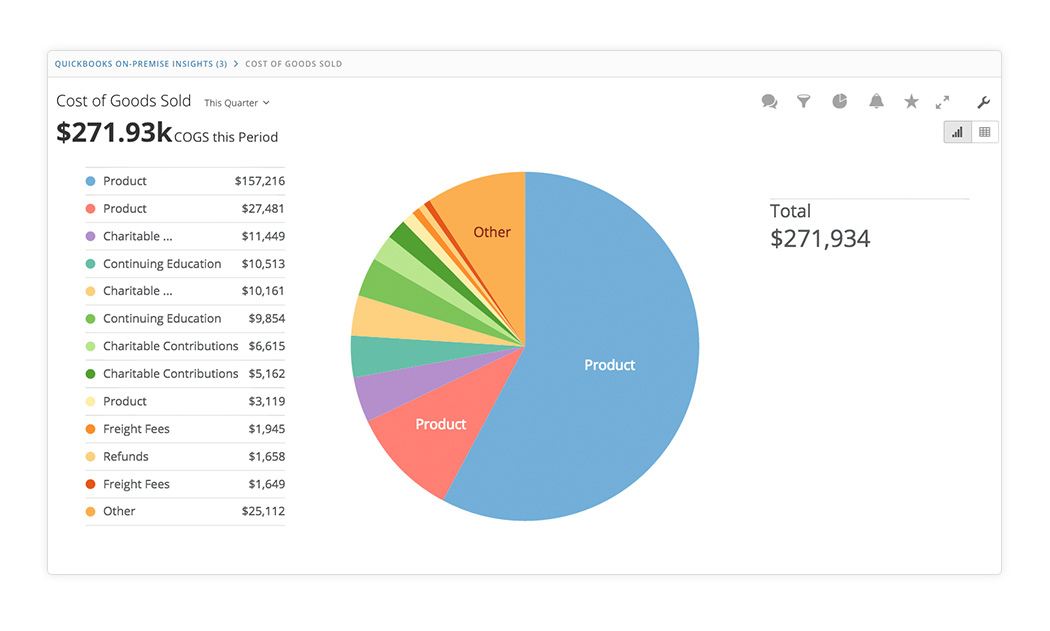Click Cost of Goods Sold breadcrumb
This screenshot has height=631, width=1050.
[293, 64]
